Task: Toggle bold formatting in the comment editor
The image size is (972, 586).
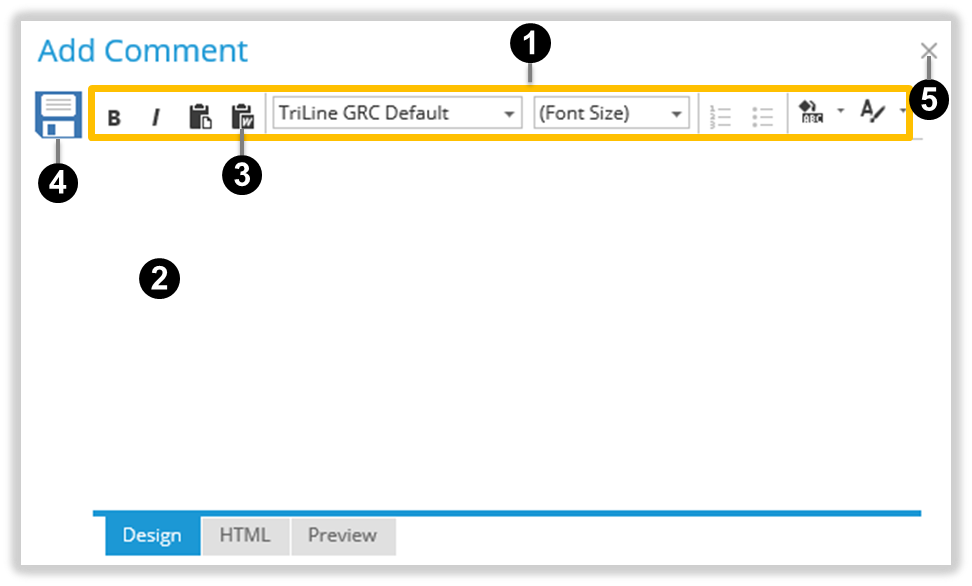Action: click(x=113, y=114)
